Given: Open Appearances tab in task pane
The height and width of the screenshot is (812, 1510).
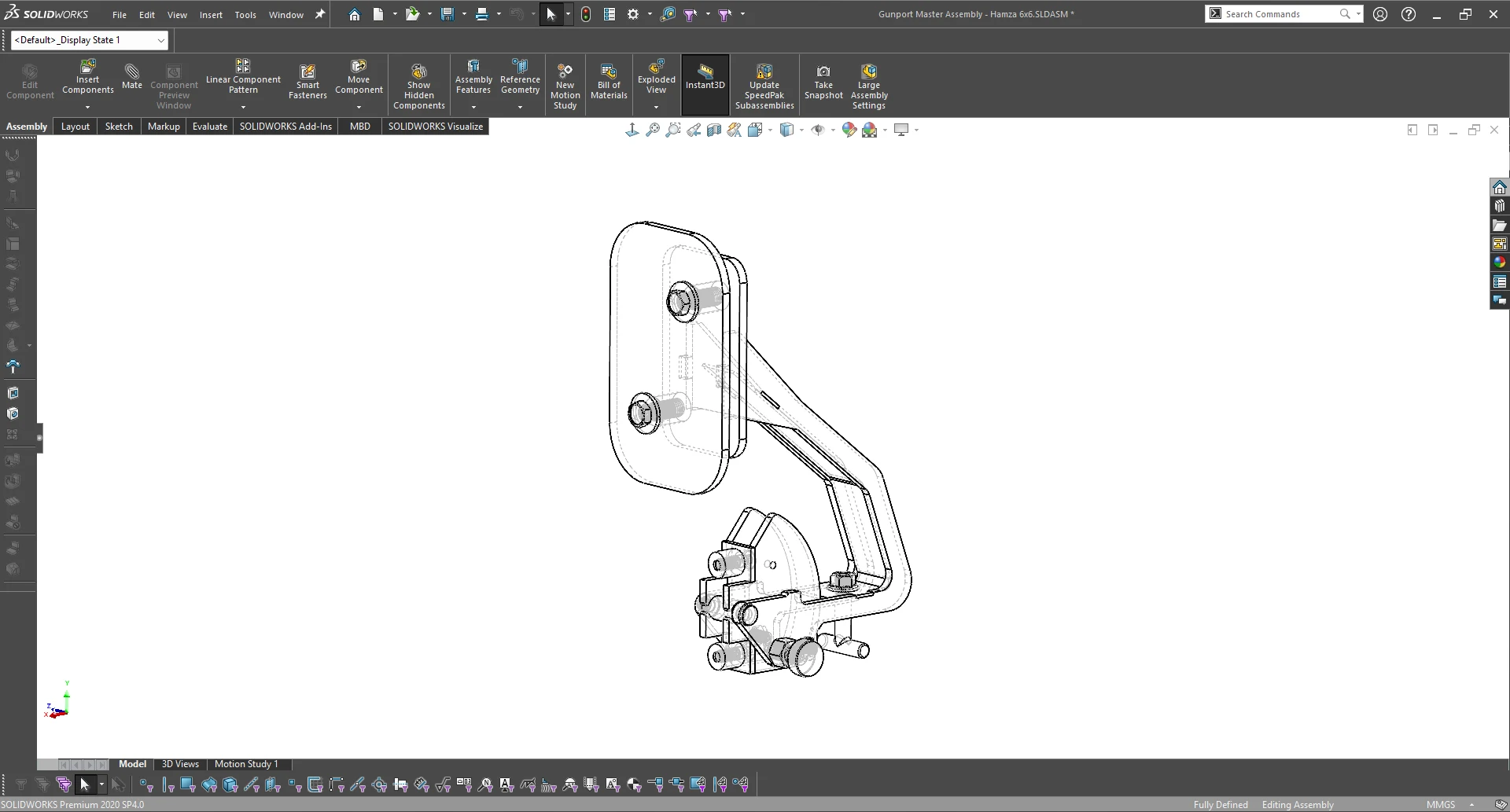Looking at the screenshot, I should (1499, 263).
